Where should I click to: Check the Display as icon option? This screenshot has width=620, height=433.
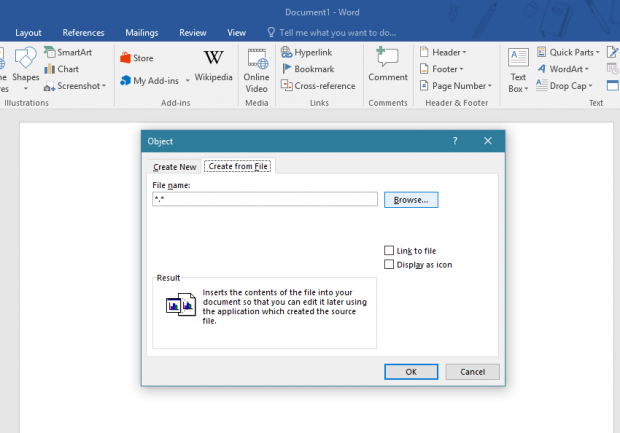pos(389,264)
